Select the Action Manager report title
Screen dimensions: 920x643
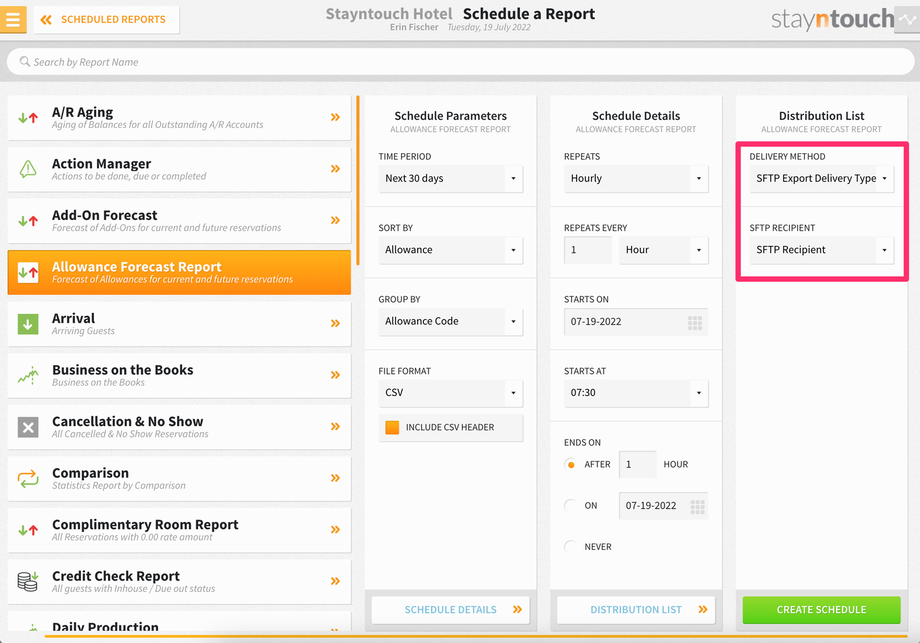pos(102,164)
